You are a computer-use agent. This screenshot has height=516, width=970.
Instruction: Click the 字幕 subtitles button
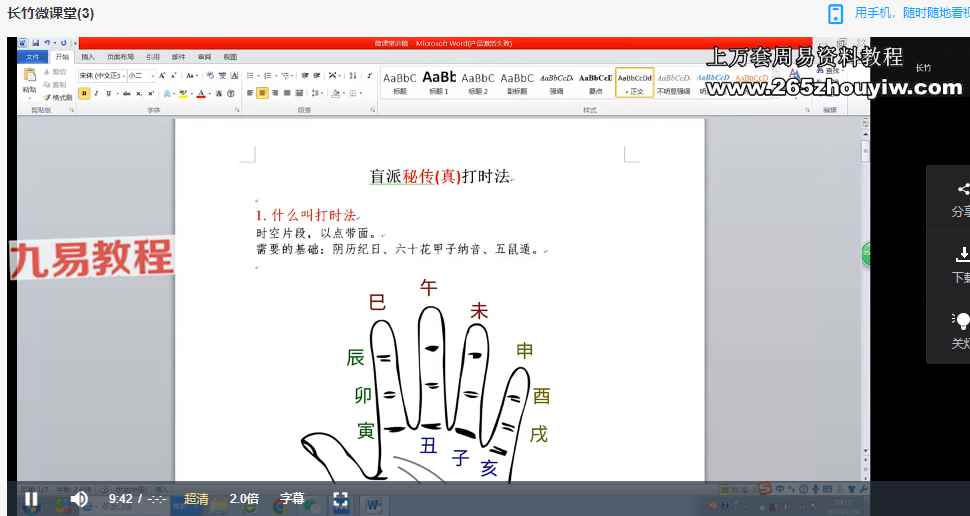[292, 499]
